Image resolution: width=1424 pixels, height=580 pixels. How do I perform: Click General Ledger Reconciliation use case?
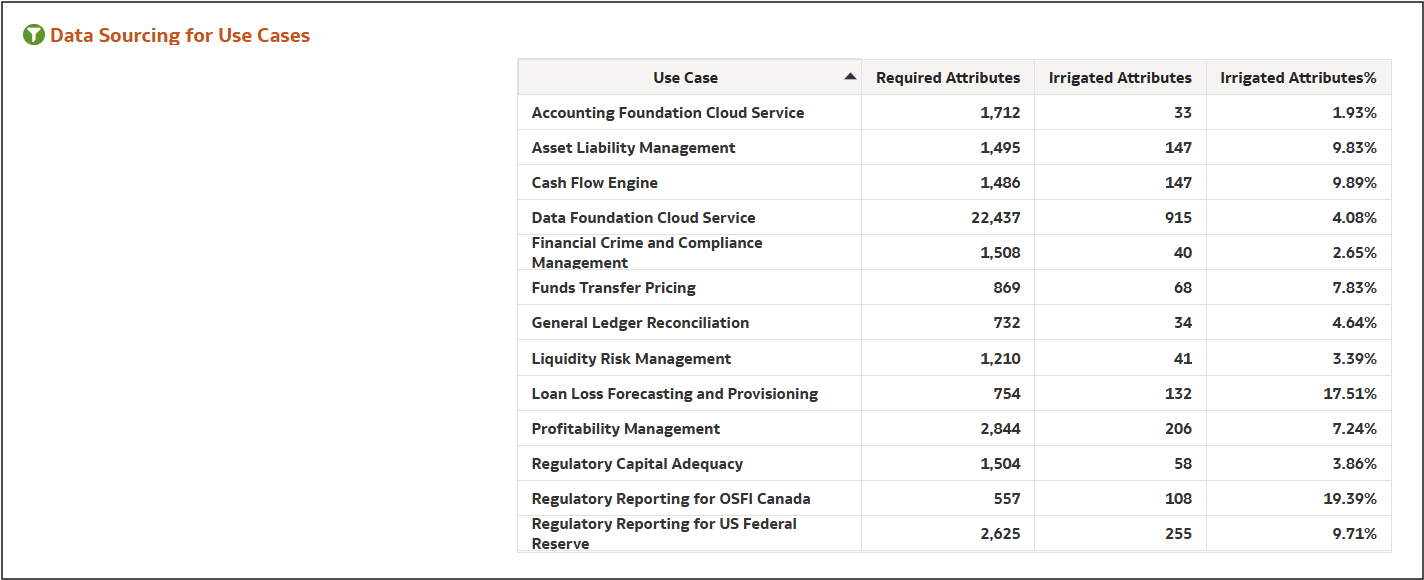tap(640, 322)
